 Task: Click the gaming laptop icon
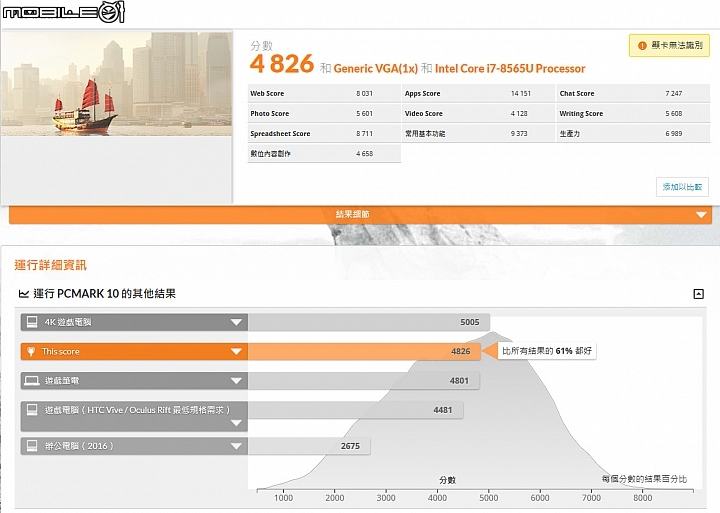click(x=32, y=381)
